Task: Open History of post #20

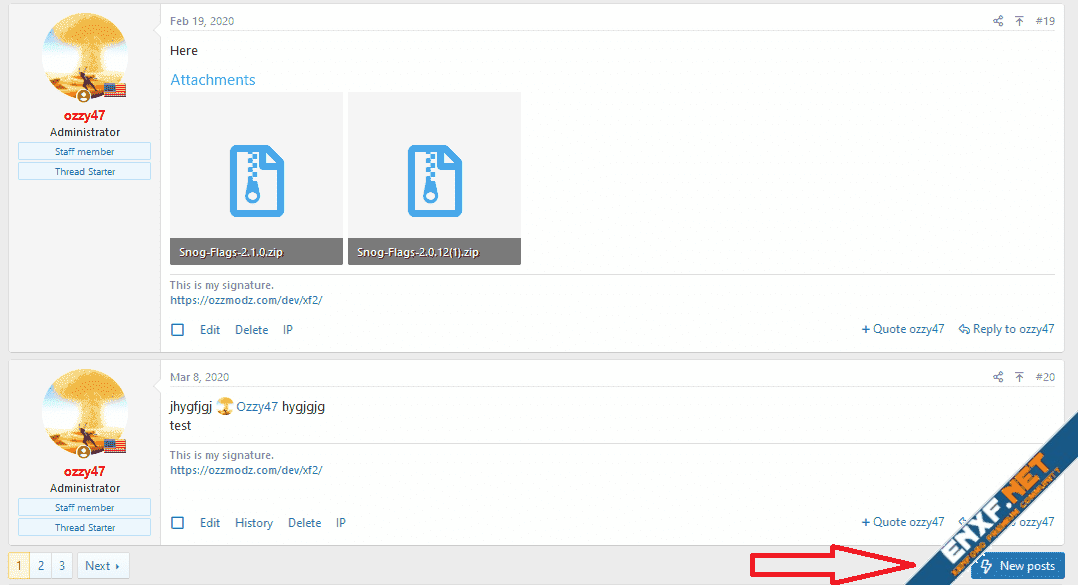Action: [254, 523]
